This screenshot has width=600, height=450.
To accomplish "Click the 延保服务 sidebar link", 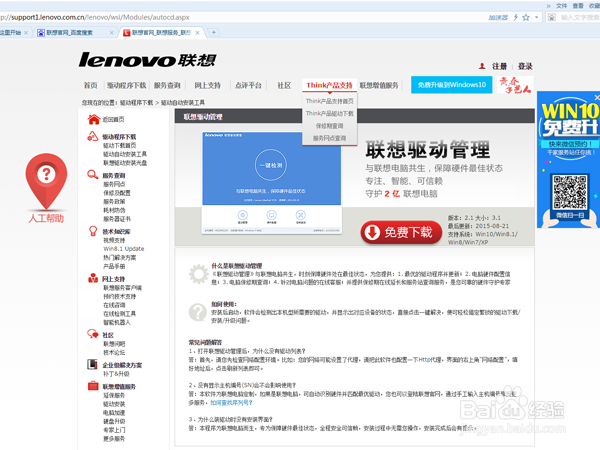I will [114, 395].
